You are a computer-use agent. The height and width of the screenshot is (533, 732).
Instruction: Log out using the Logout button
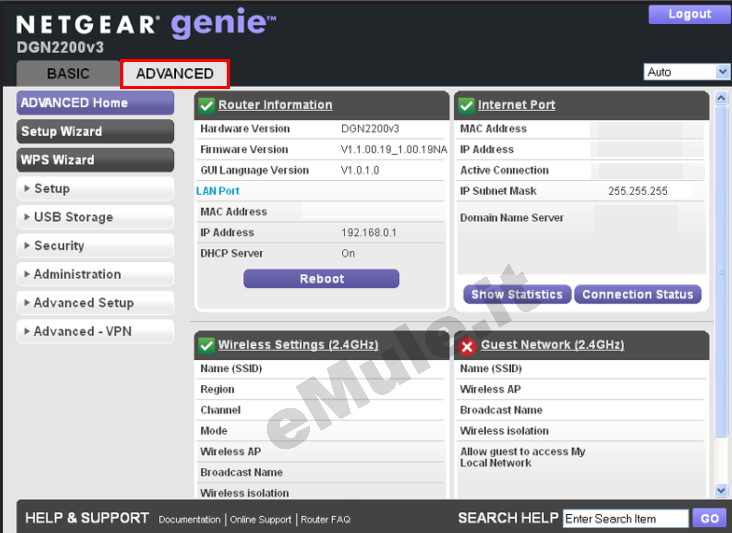pyautogui.click(x=690, y=14)
